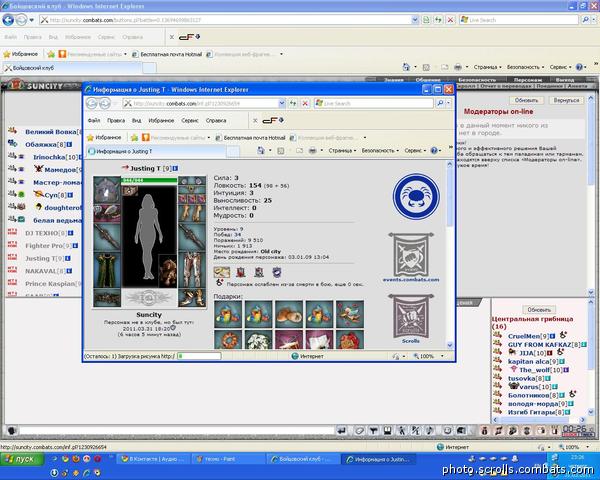The width and height of the screenshot is (600, 480).
Task: Open the Правка menu in the popup window
Action: pyautogui.click(x=116, y=120)
